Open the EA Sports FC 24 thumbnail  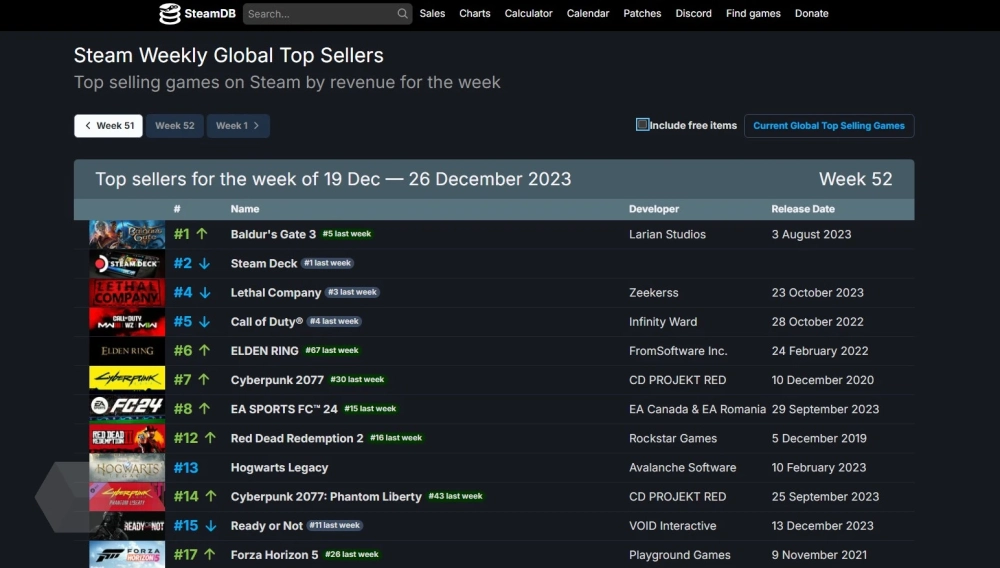tap(127, 409)
